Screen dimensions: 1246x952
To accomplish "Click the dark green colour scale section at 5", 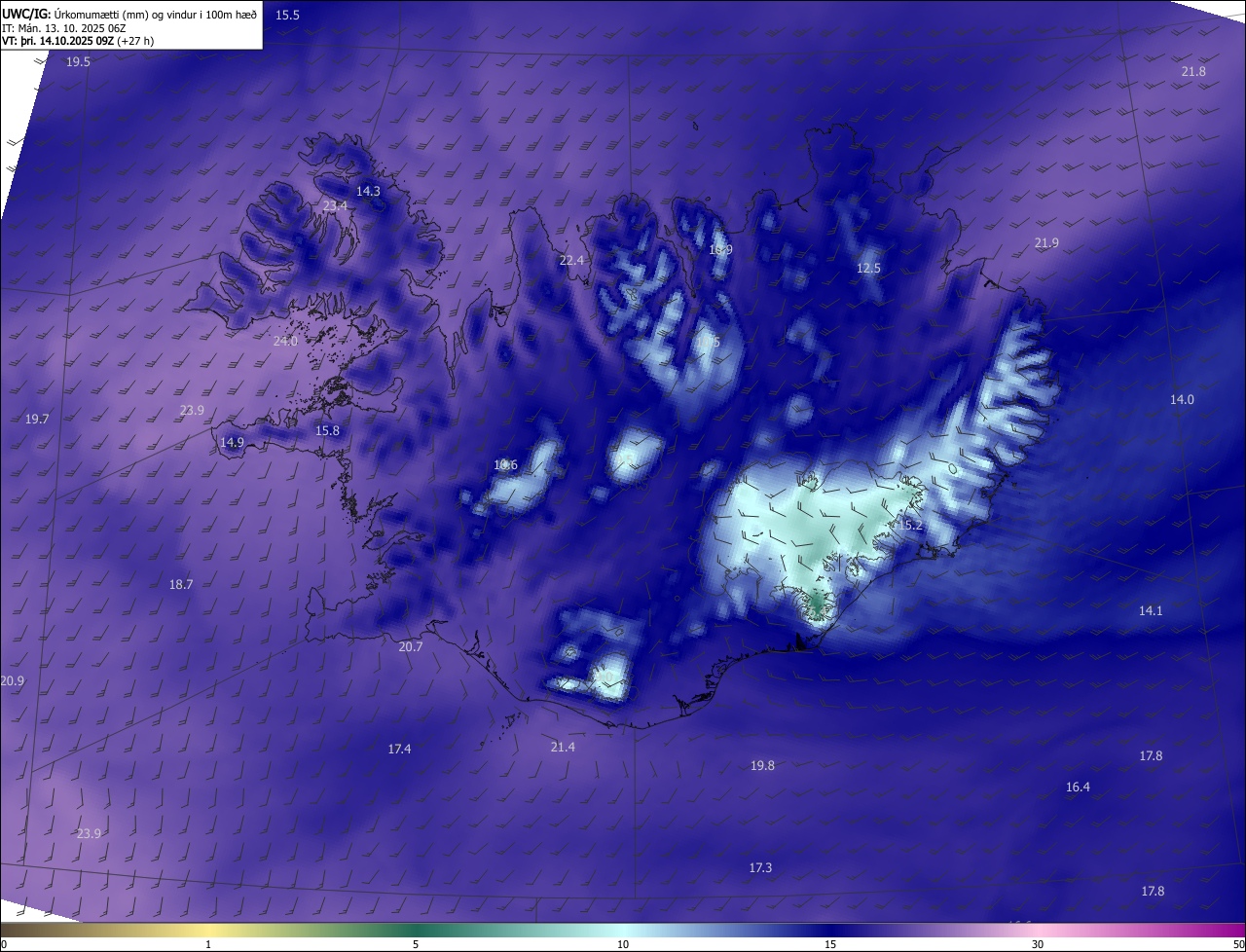I will pos(416,930).
